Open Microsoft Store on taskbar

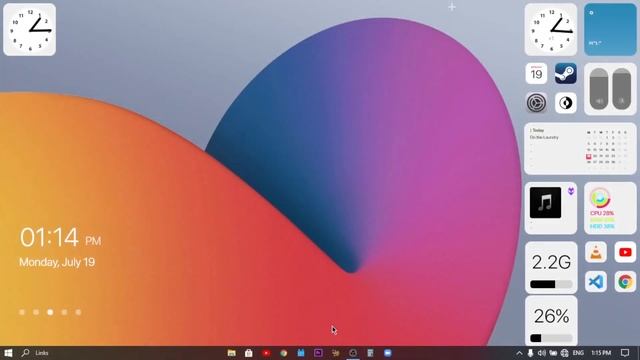click(x=249, y=353)
